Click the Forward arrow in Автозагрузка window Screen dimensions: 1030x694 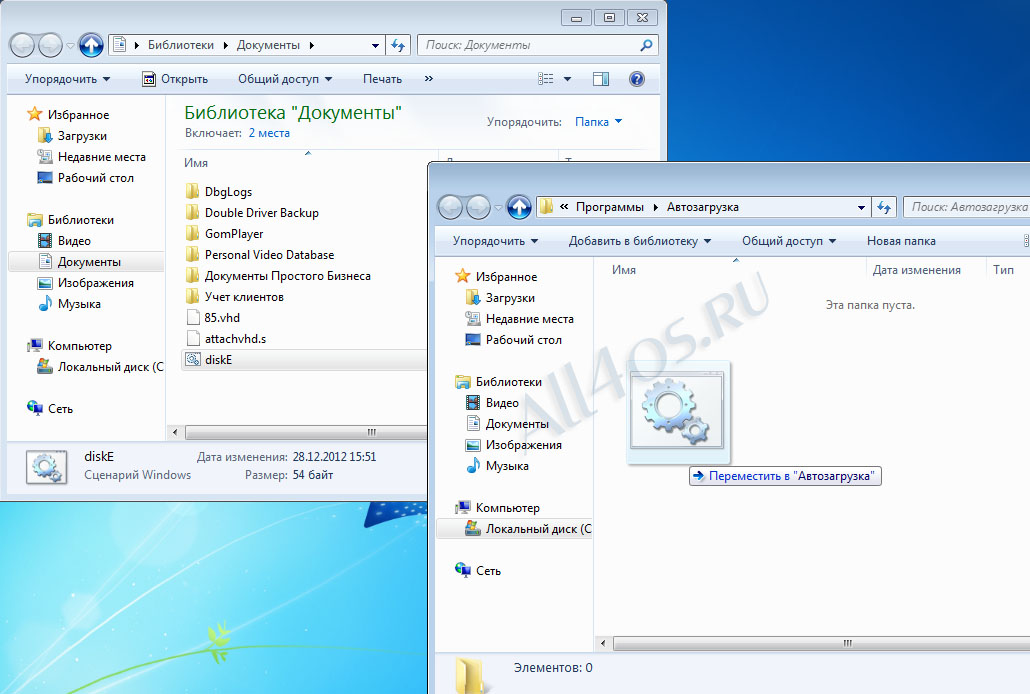click(x=478, y=208)
